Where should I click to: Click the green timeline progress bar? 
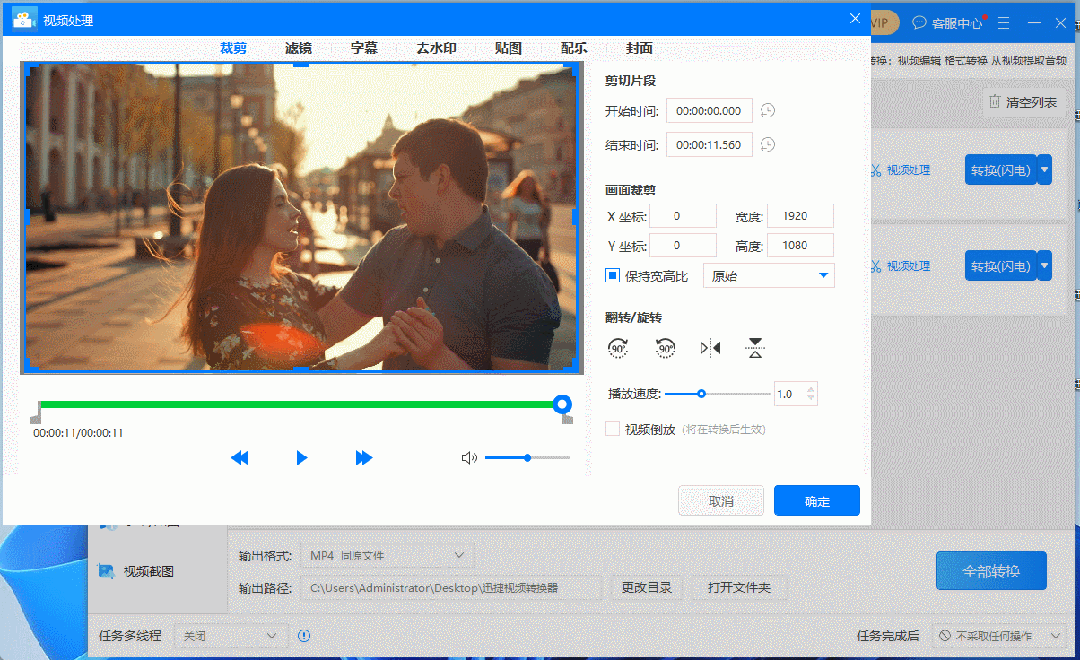(296, 404)
